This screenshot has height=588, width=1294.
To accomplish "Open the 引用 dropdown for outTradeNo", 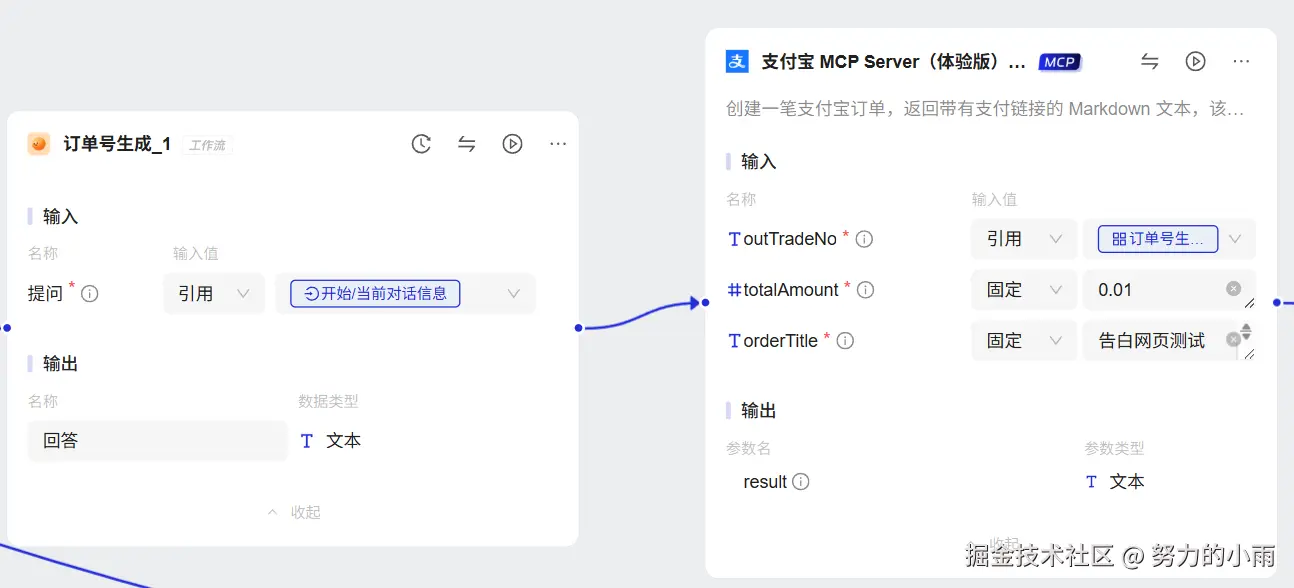I will [x=1024, y=239].
